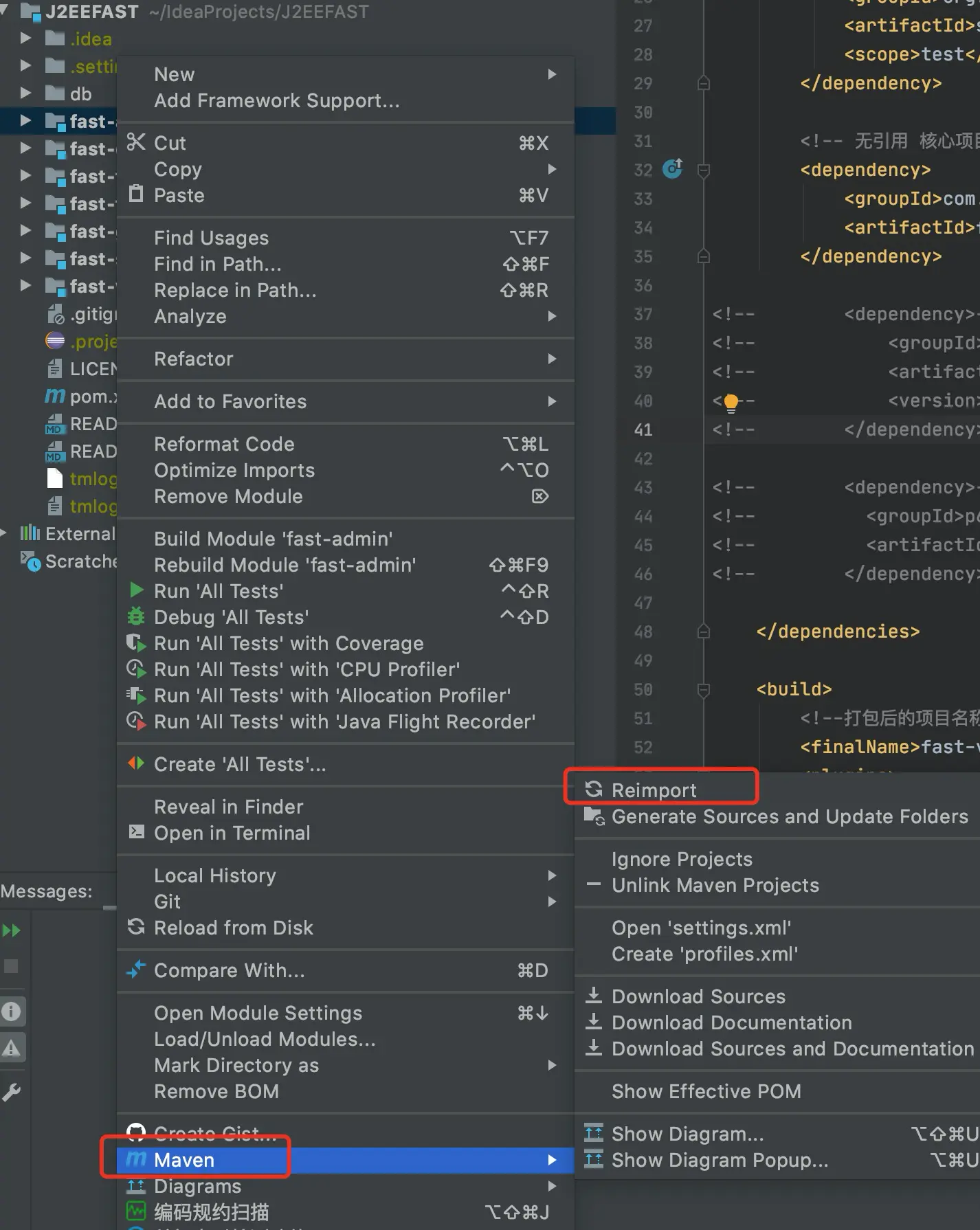Toggle the warnings filter in Messages panel
980x1230 pixels.
12,1048
